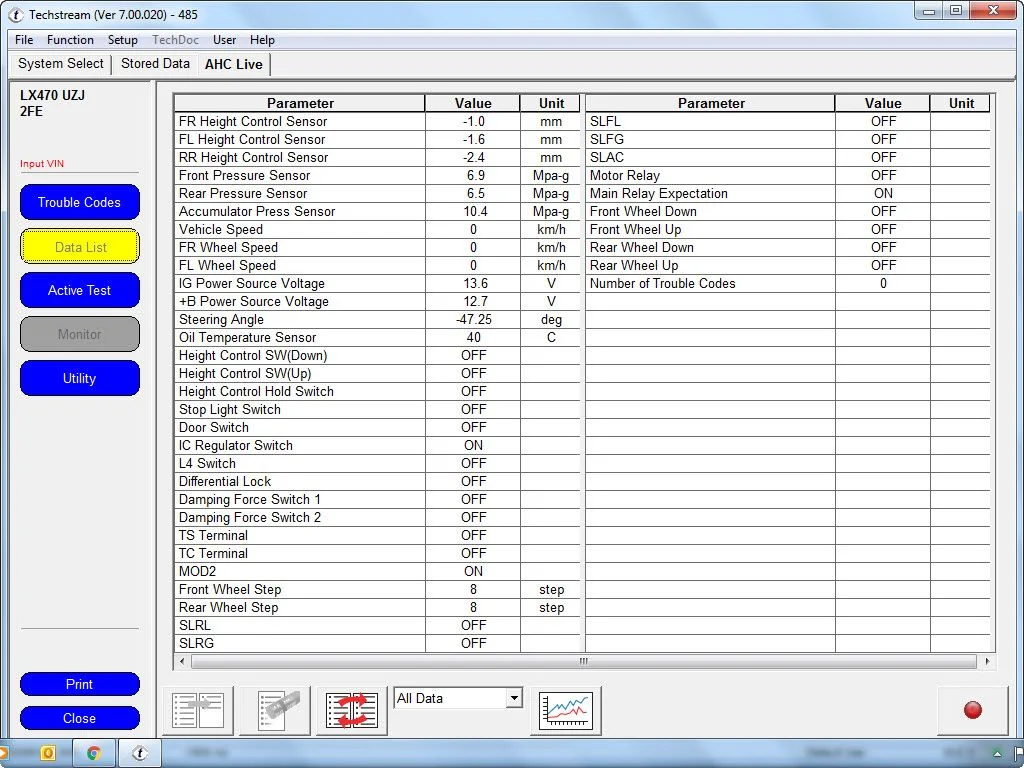Open the Function menu

tap(70, 40)
